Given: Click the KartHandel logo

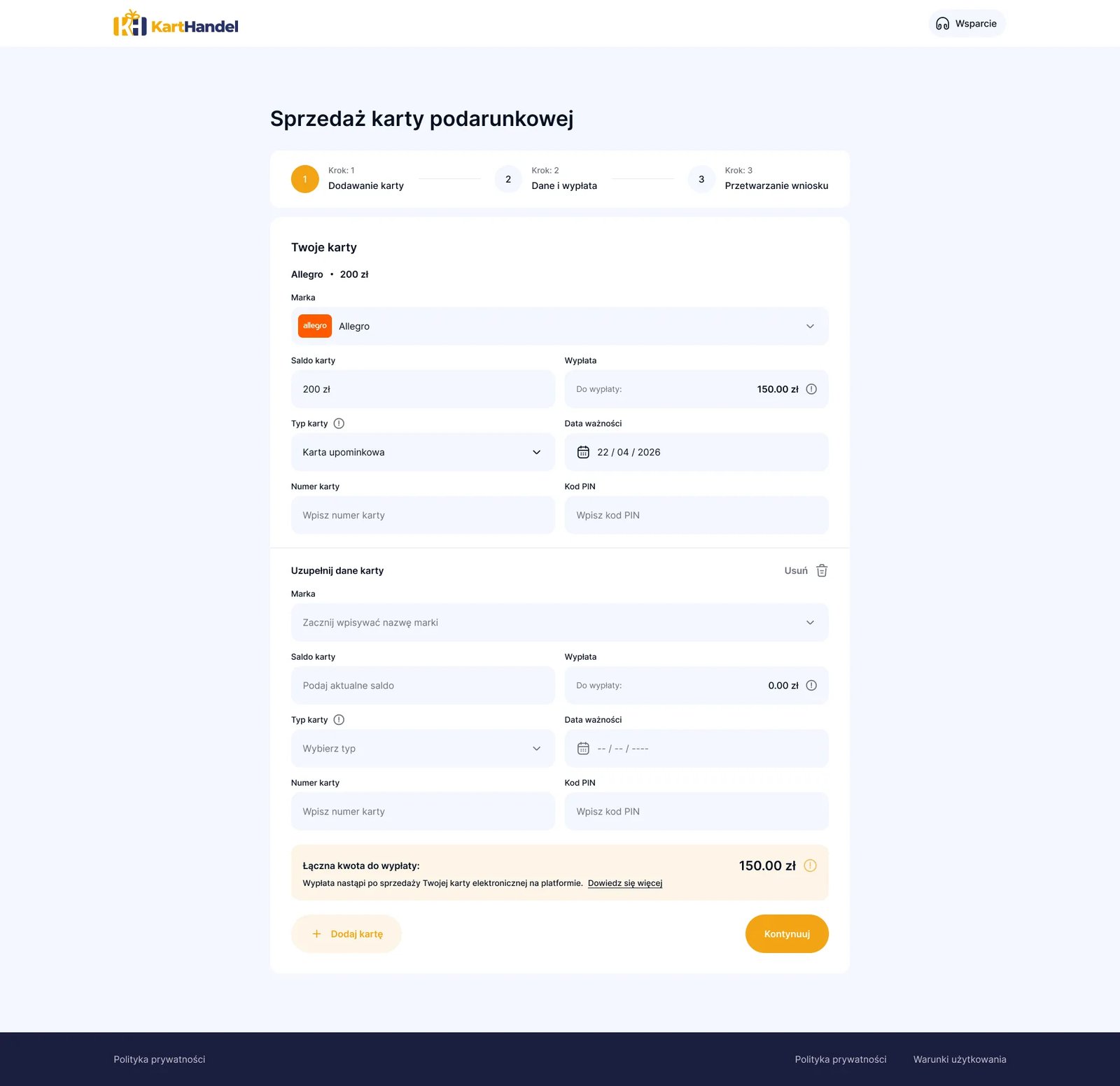Looking at the screenshot, I should point(176,23).
